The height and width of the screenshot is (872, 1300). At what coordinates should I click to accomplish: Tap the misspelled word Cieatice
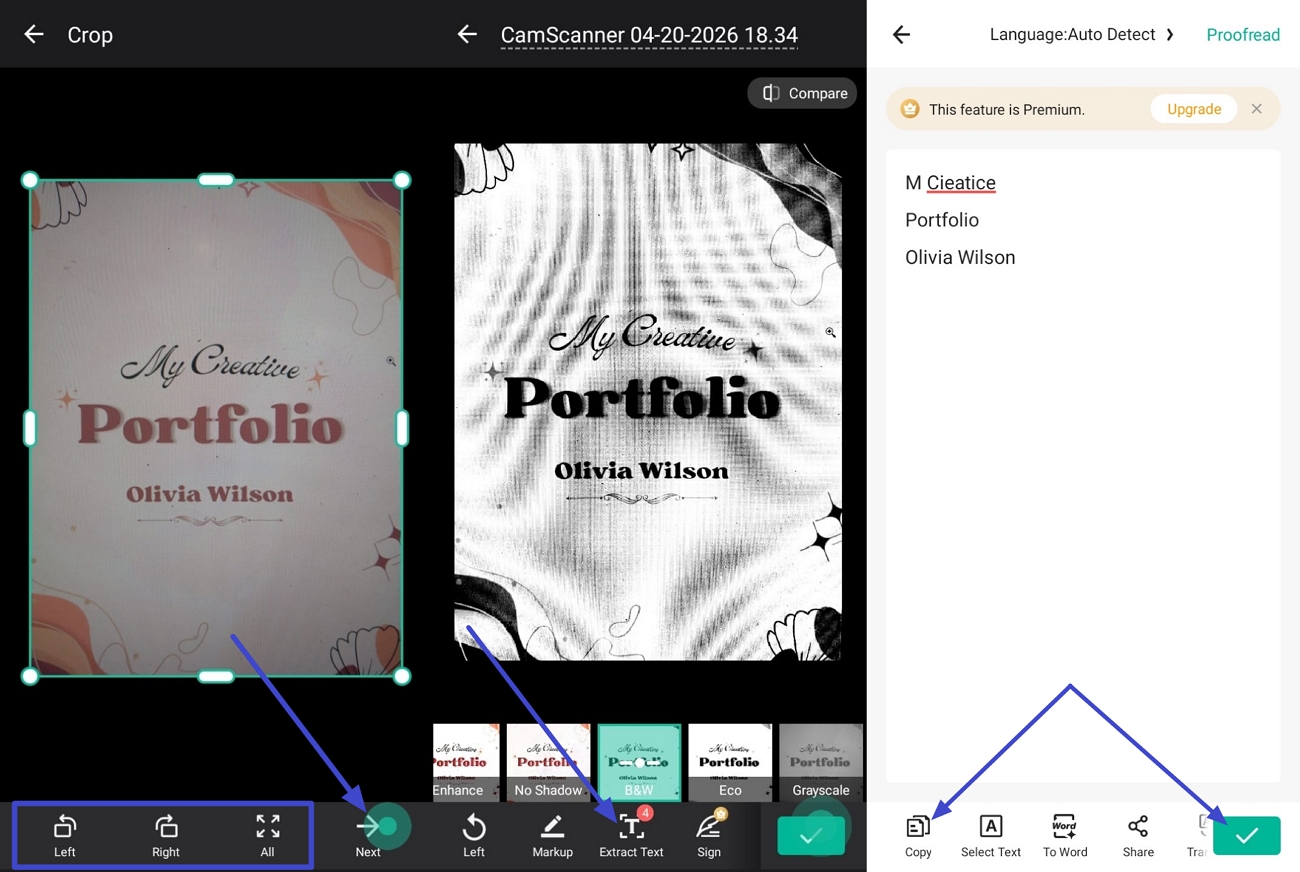961,183
